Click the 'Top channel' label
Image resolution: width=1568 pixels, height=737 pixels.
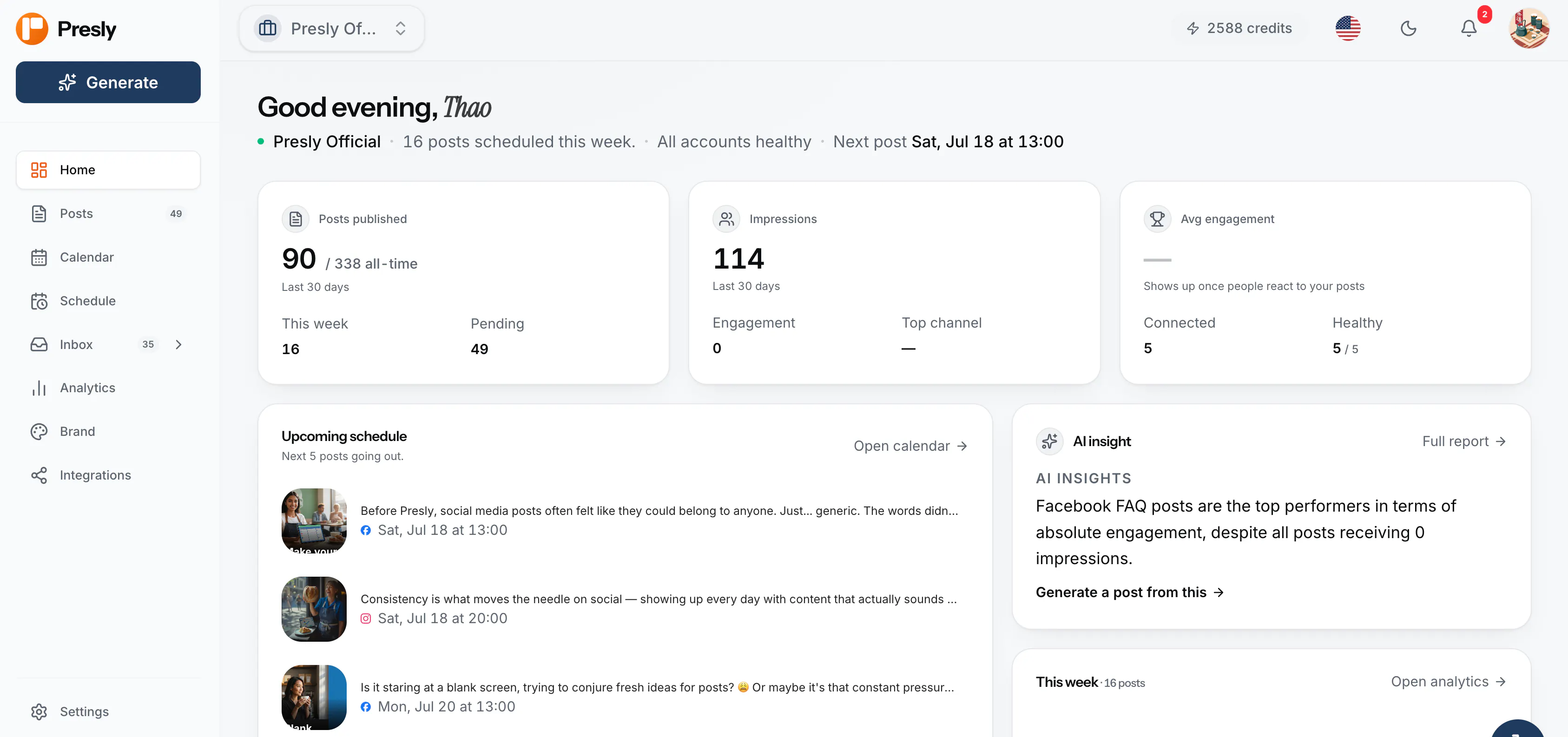[x=941, y=323]
